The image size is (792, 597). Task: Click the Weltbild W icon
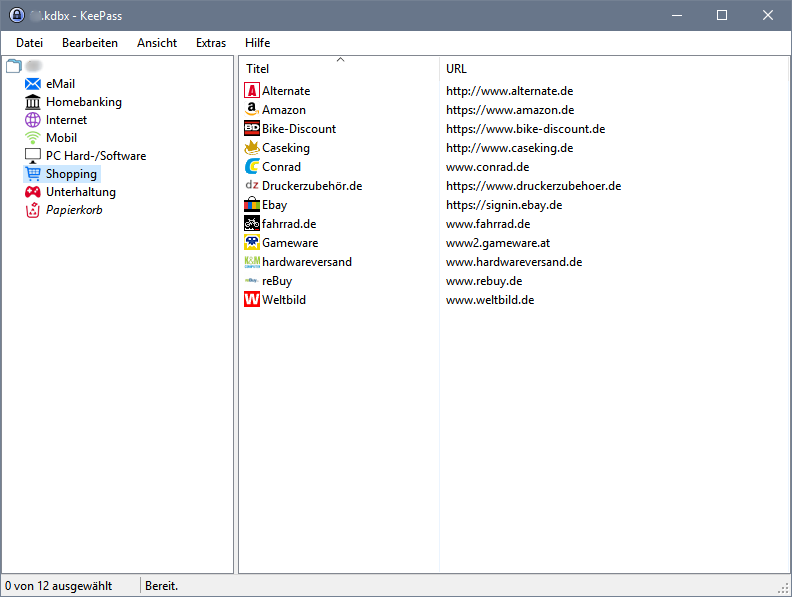coord(252,300)
